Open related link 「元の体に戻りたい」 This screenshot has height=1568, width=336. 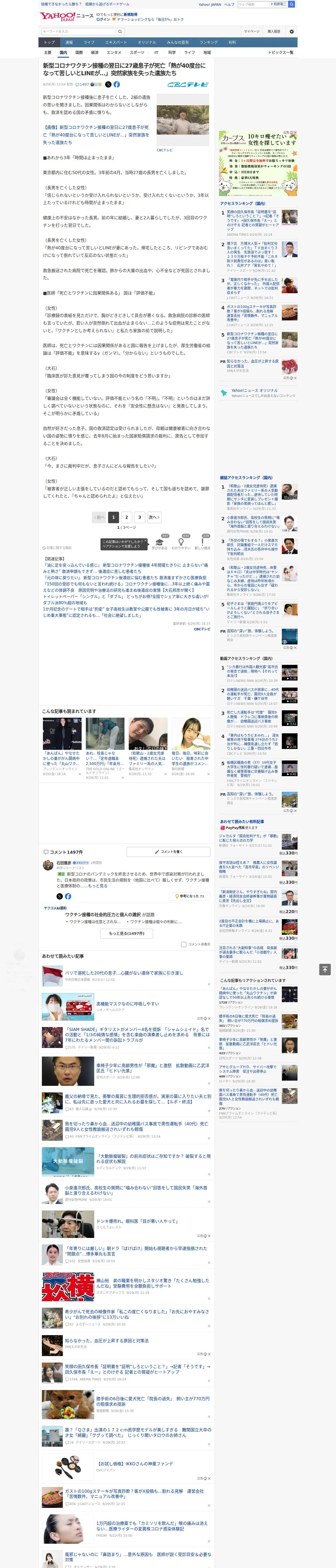click(125, 577)
